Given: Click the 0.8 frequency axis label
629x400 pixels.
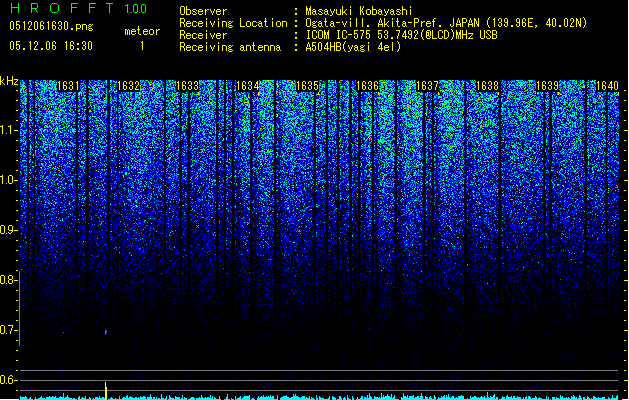Looking at the screenshot, I should coord(9,280).
